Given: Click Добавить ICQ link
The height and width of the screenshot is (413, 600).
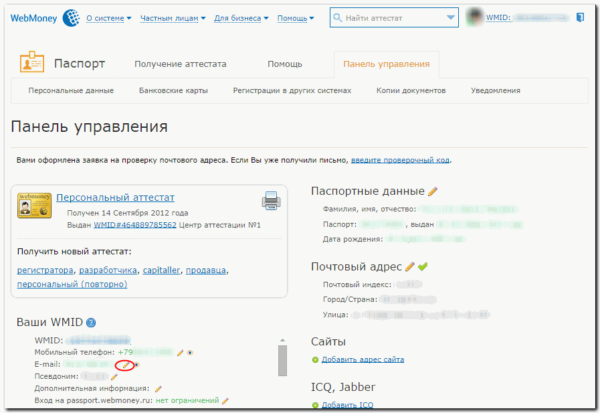Looking at the screenshot, I should (x=347, y=405).
